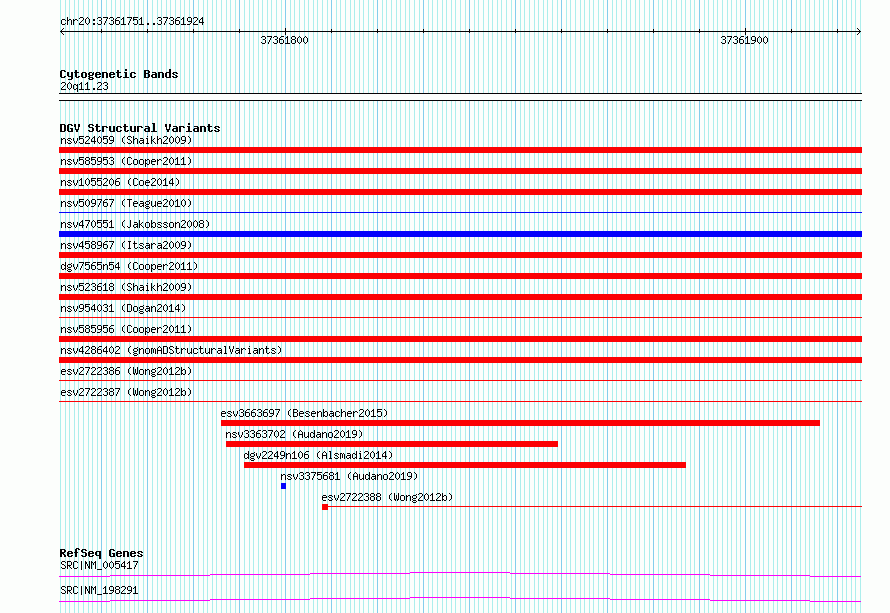The width and height of the screenshot is (890, 613).
Task: Click the nsv3363702 (Audano2019) label
Action: click(x=294, y=434)
